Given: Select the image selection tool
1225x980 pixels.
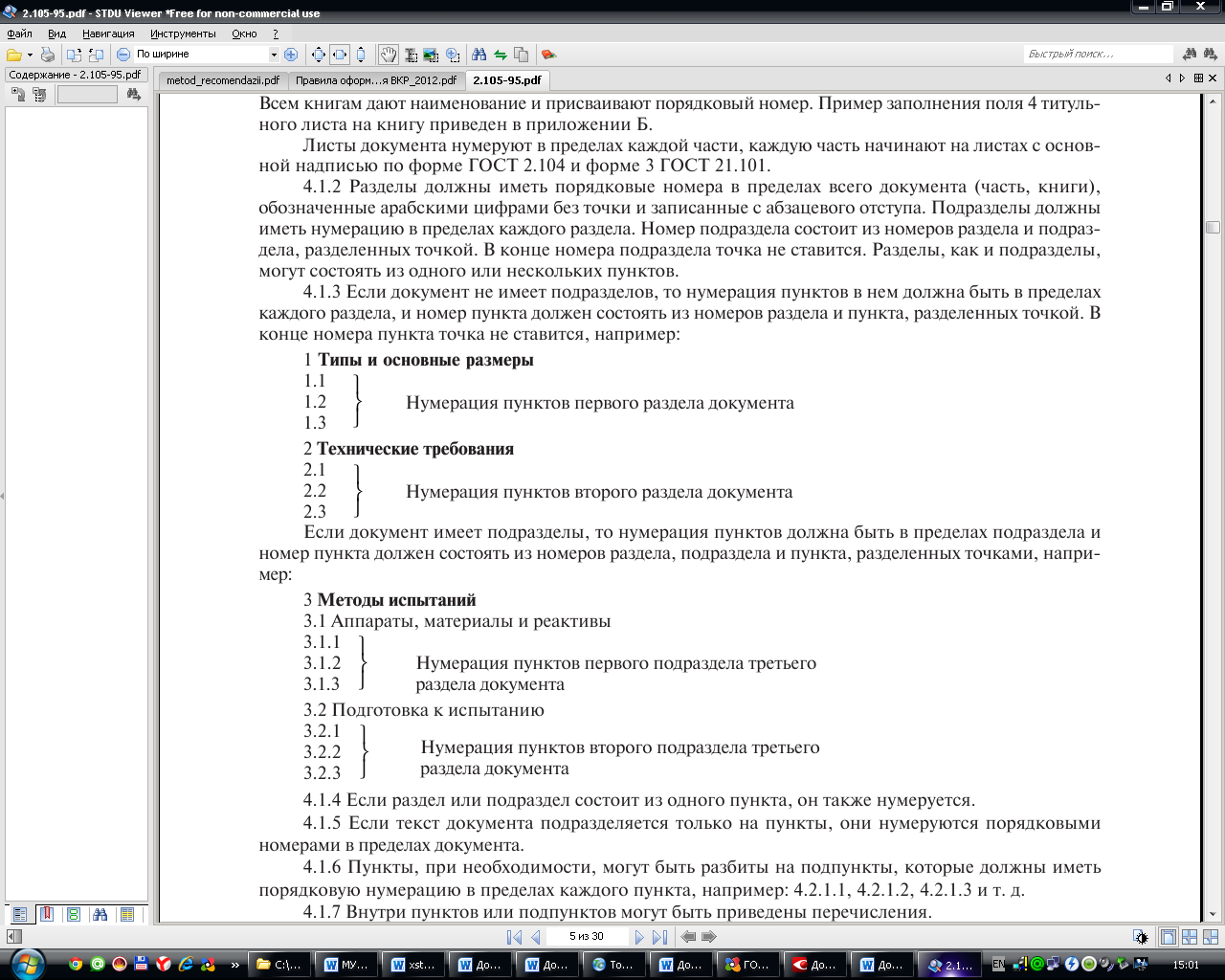Looking at the screenshot, I should [431, 55].
